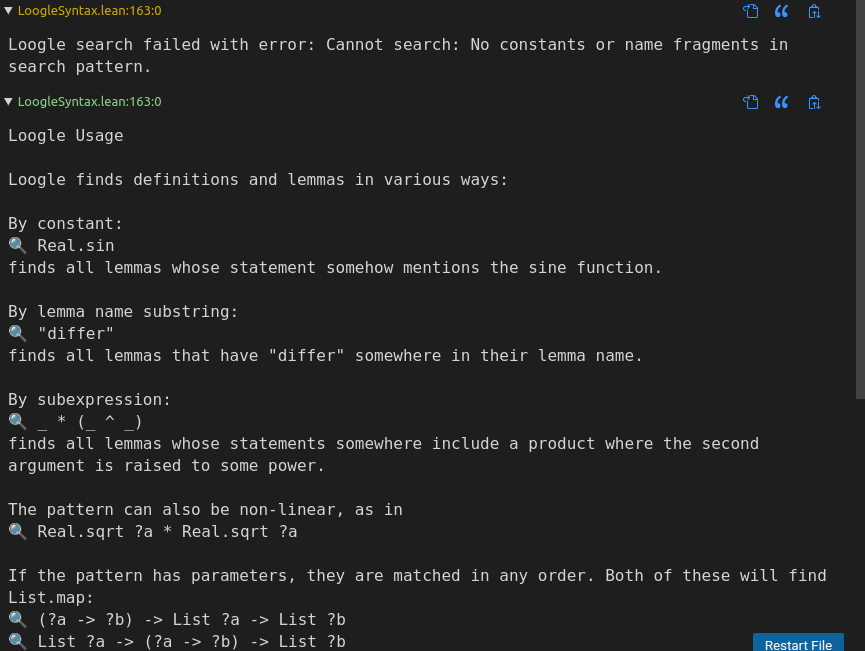865x651 pixels.
Task: Open the yellow LoogleSyntax.lean:163:0 location link
Action: pyautogui.click(x=89, y=10)
